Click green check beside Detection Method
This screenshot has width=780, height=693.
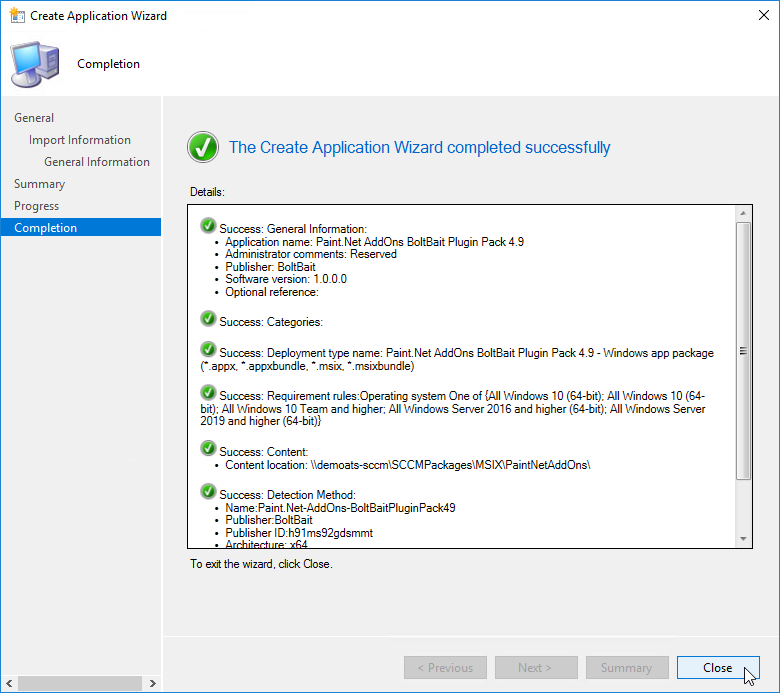[208, 492]
